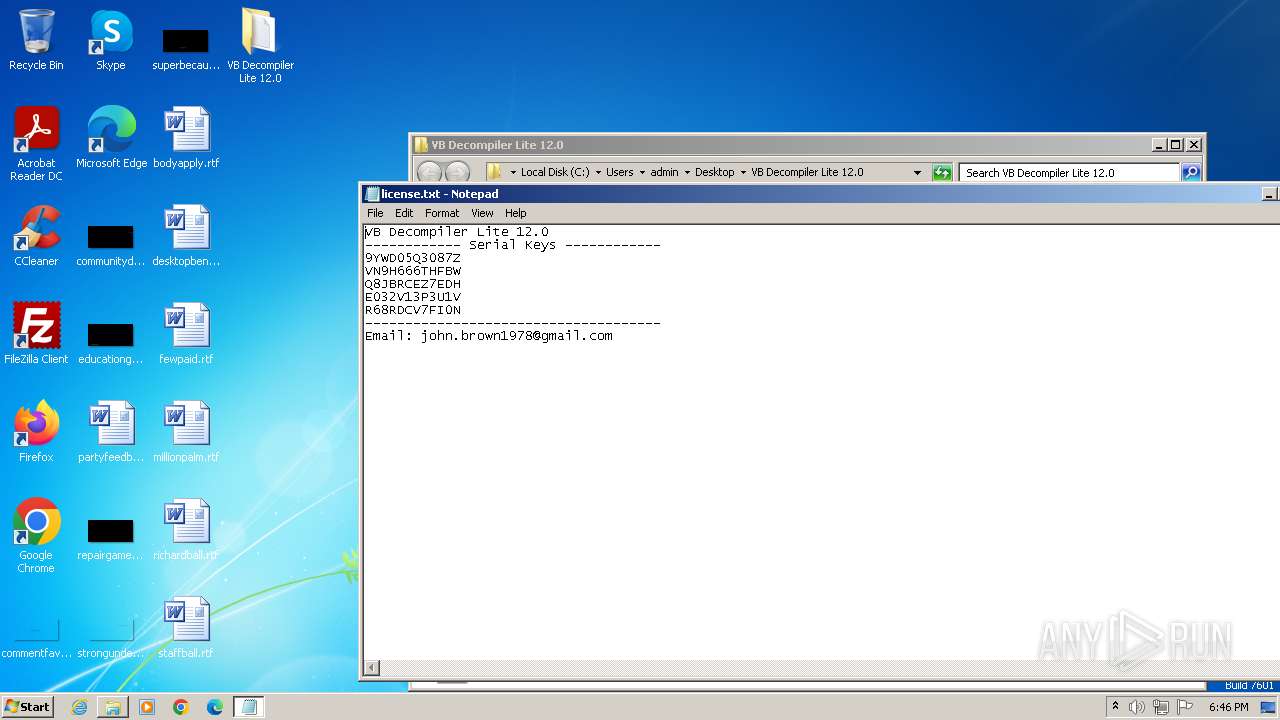Open Windows Media Player taskbar icon

tap(147, 707)
